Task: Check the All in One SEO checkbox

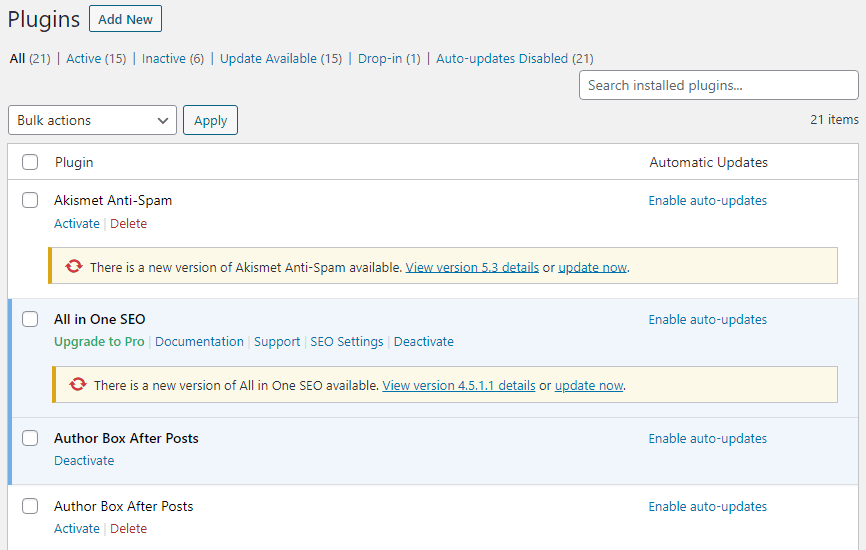Action: 30,319
